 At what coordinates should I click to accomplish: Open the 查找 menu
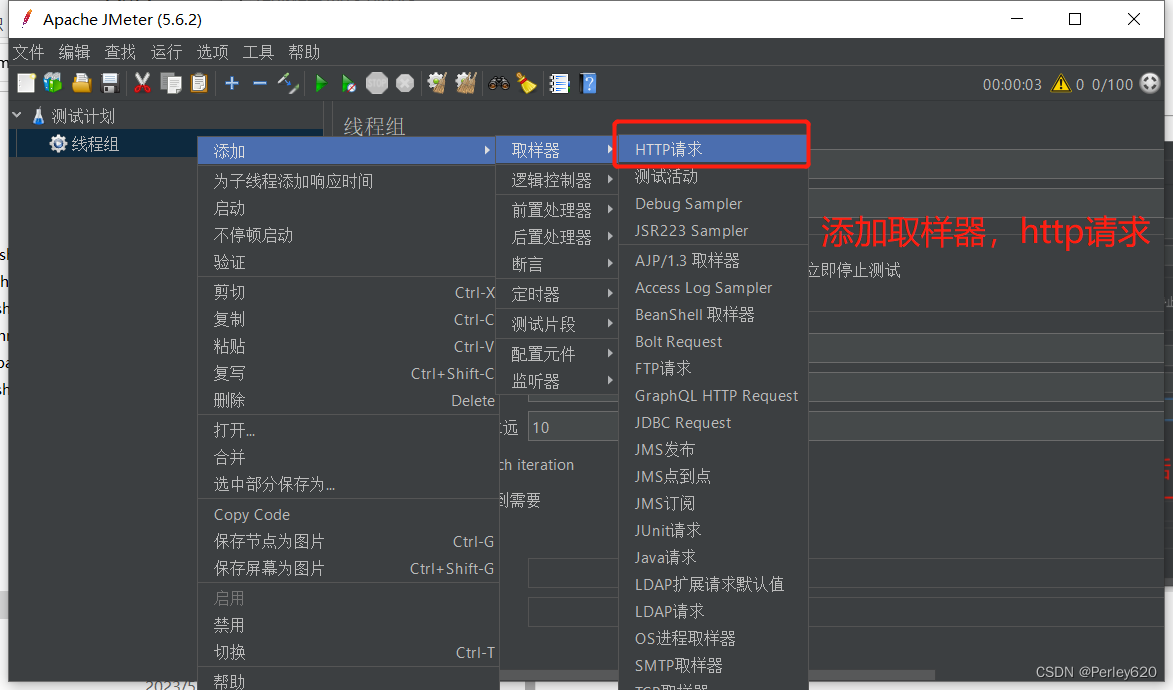(x=120, y=52)
